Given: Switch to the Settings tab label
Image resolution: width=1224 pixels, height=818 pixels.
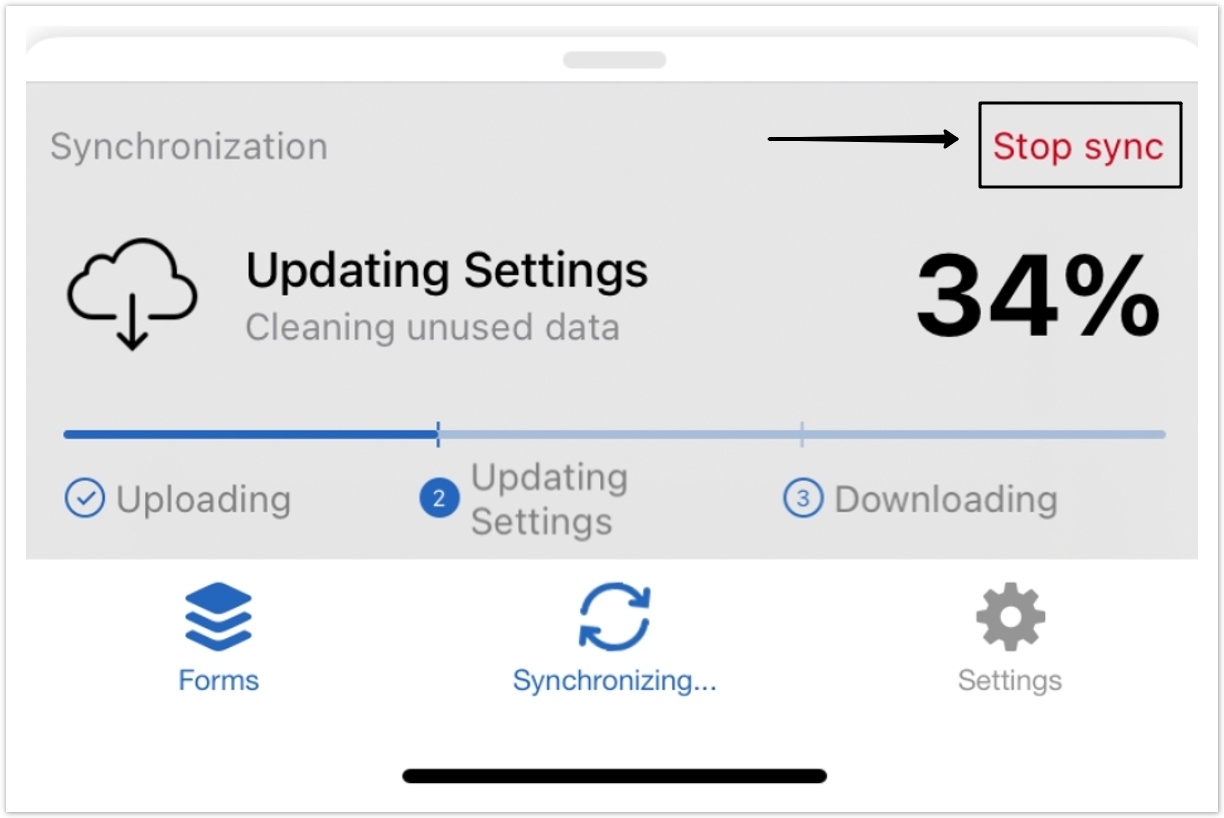Looking at the screenshot, I should point(1010,681).
